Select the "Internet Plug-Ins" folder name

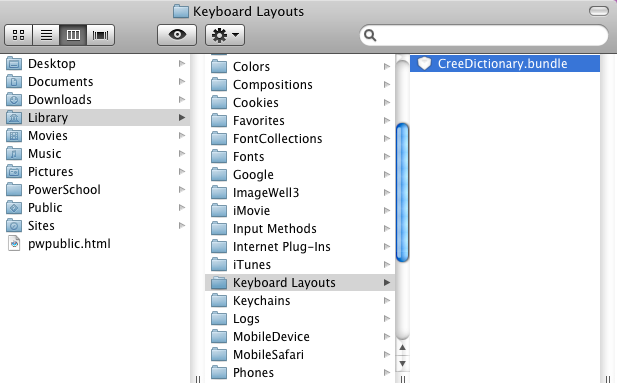(282, 246)
